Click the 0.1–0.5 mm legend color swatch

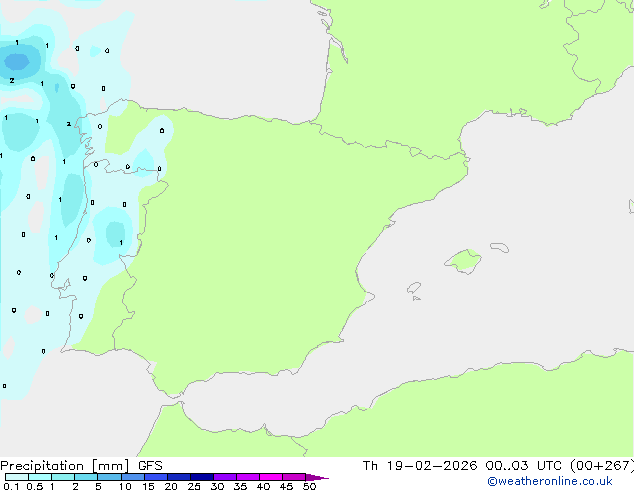tap(17, 477)
